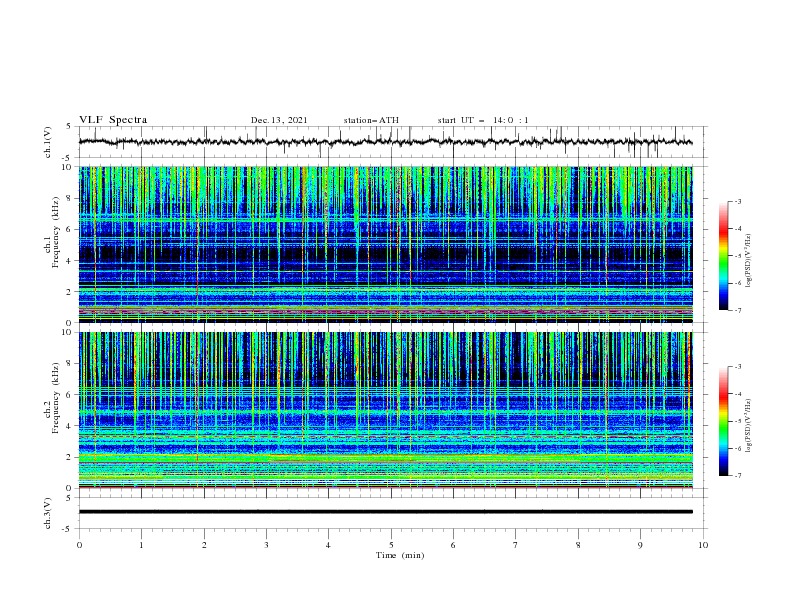The width and height of the screenshot is (792, 612).
Task: Click inside the ch.2 spectrogram panel
Action: point(386,410)
